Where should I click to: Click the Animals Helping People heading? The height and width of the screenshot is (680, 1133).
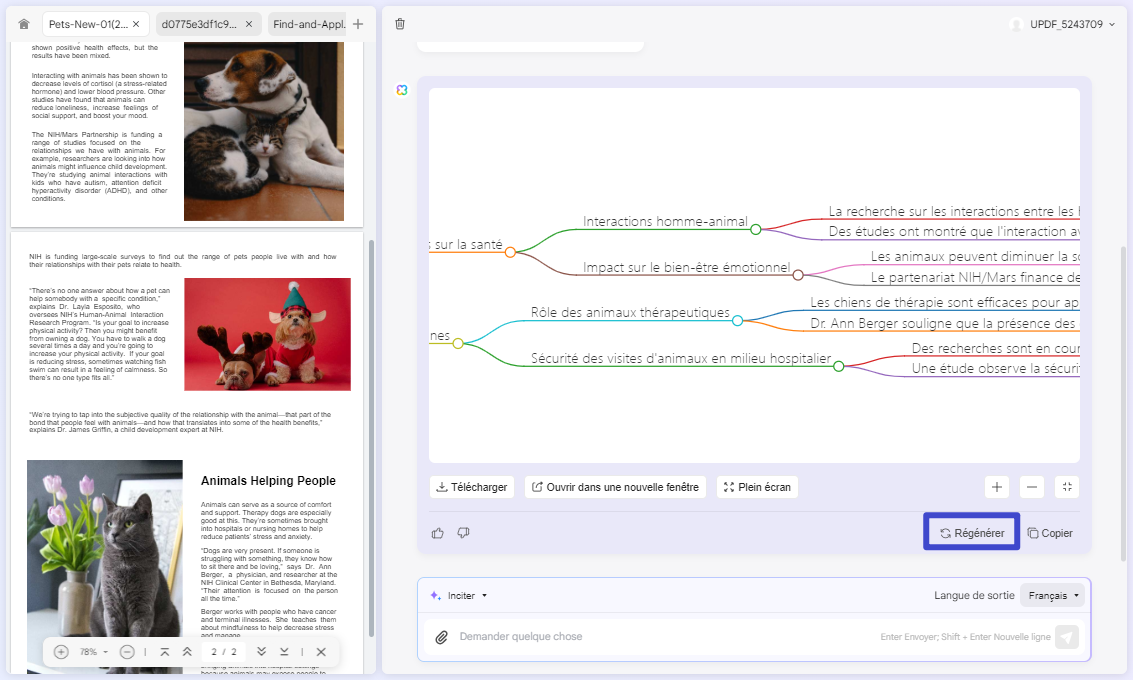(x=268, y=481)
